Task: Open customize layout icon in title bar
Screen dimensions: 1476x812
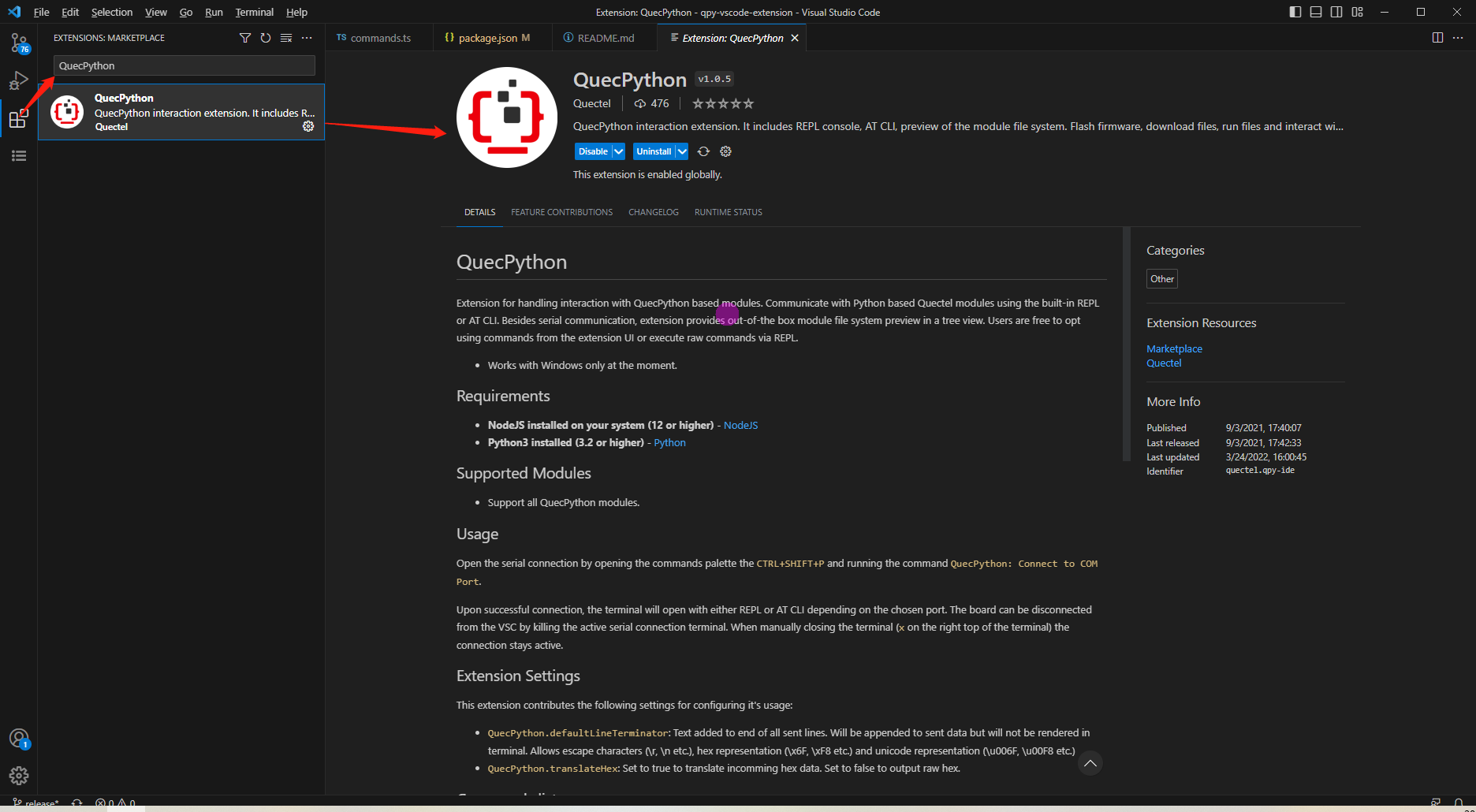Action: point(1357,12)
